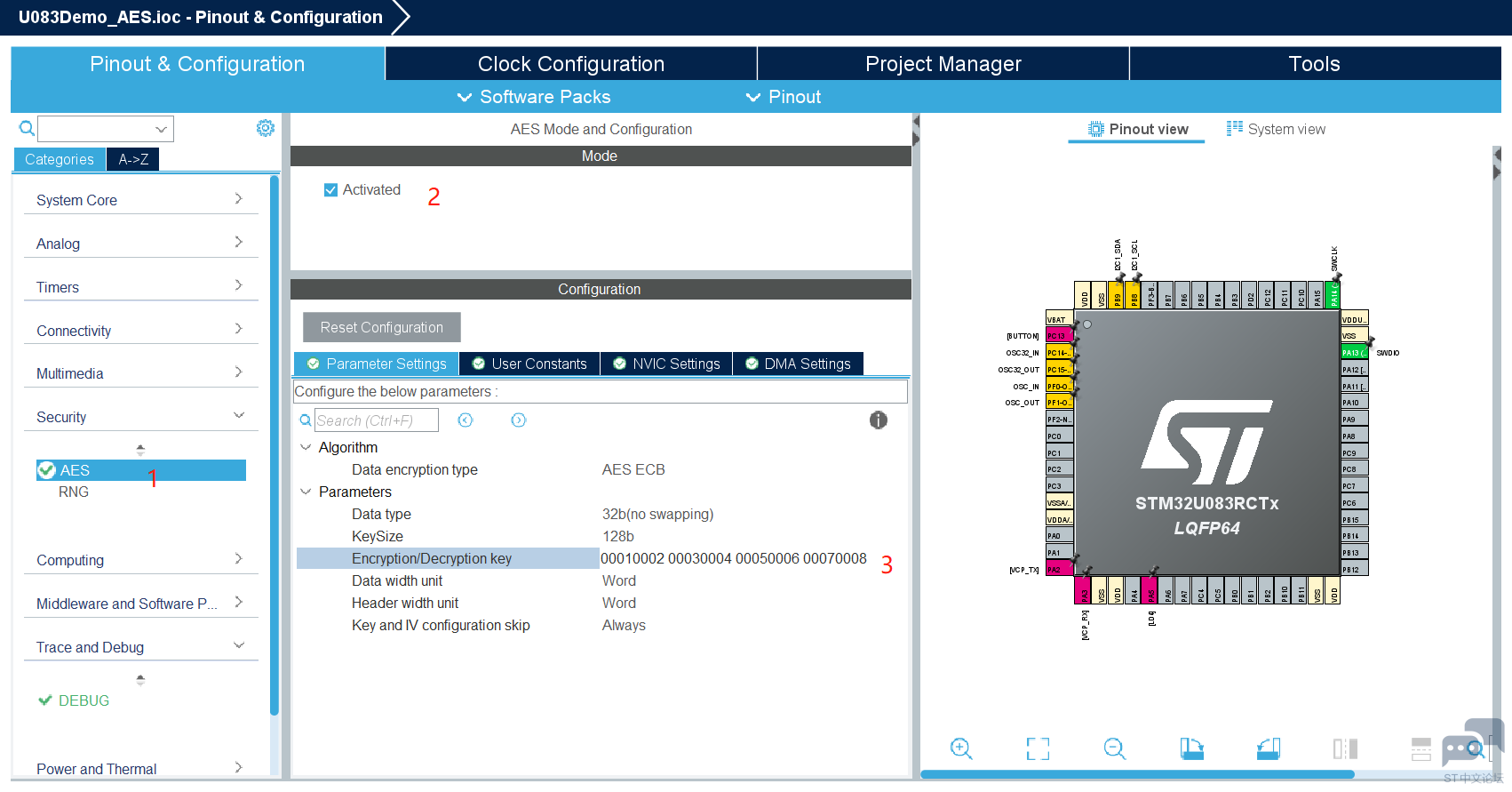Select RNG under Security
Viewport: 1512px width, 792px height.
pyautogui.click(x=74, y=492)
